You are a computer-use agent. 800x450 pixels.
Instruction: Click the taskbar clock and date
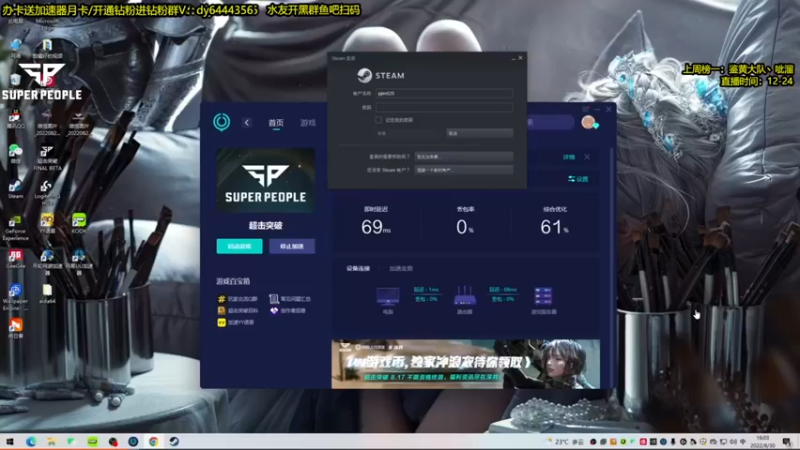[763, 441]
